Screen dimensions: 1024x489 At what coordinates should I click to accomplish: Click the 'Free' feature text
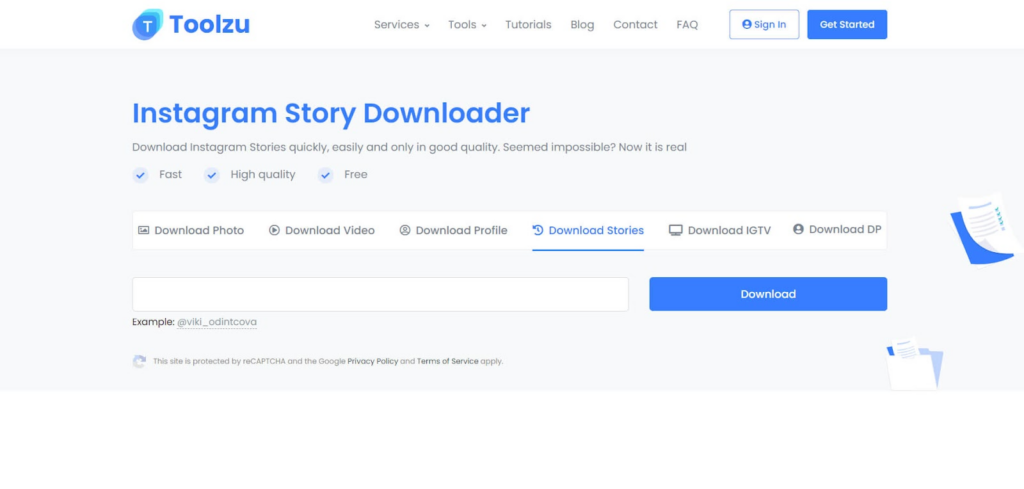(355, 175)
